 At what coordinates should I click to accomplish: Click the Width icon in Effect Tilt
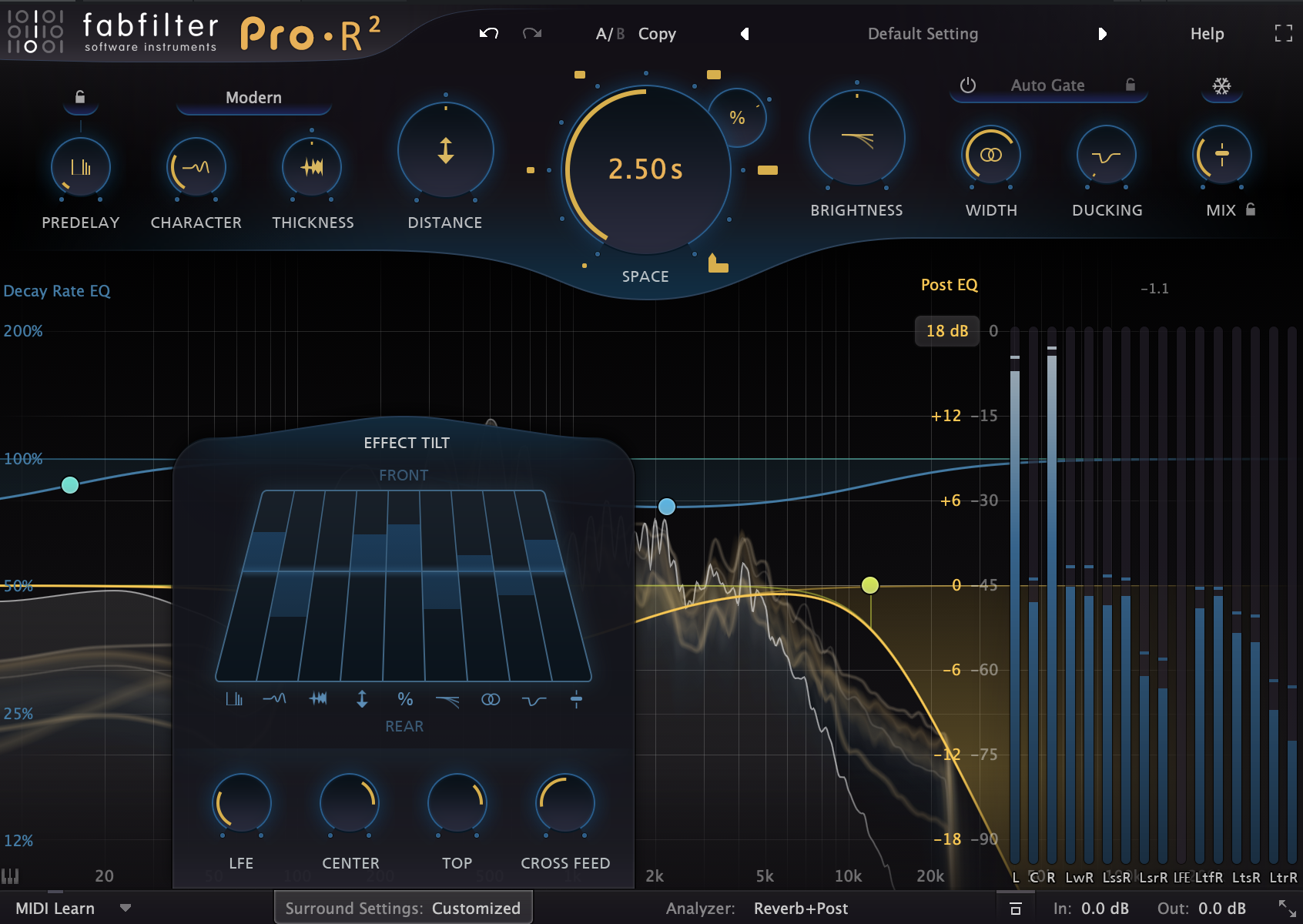coord(491,699)
